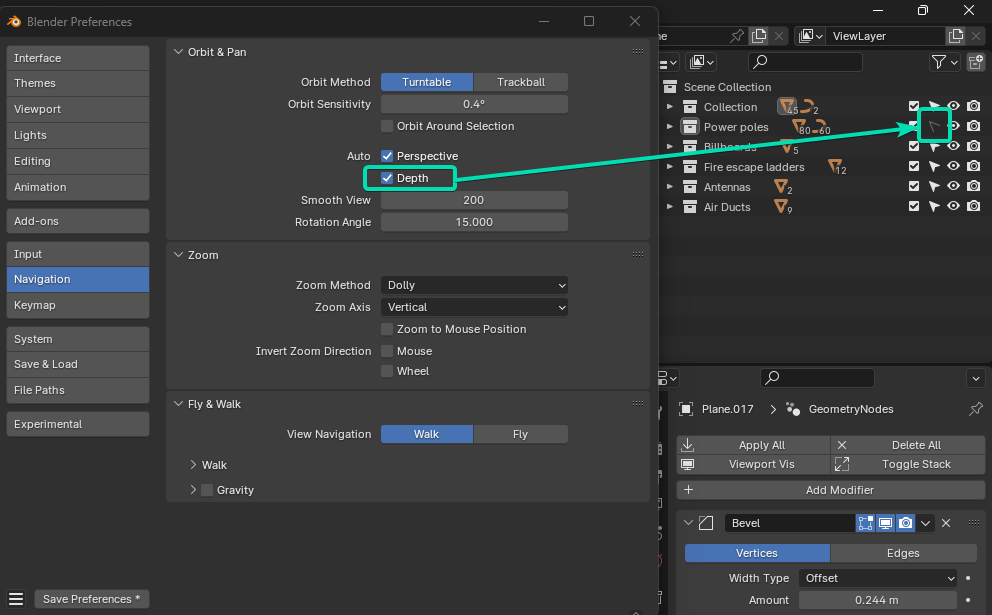
Task: Click the pin scene icon in top bar
Action: [x=736, y=36]
